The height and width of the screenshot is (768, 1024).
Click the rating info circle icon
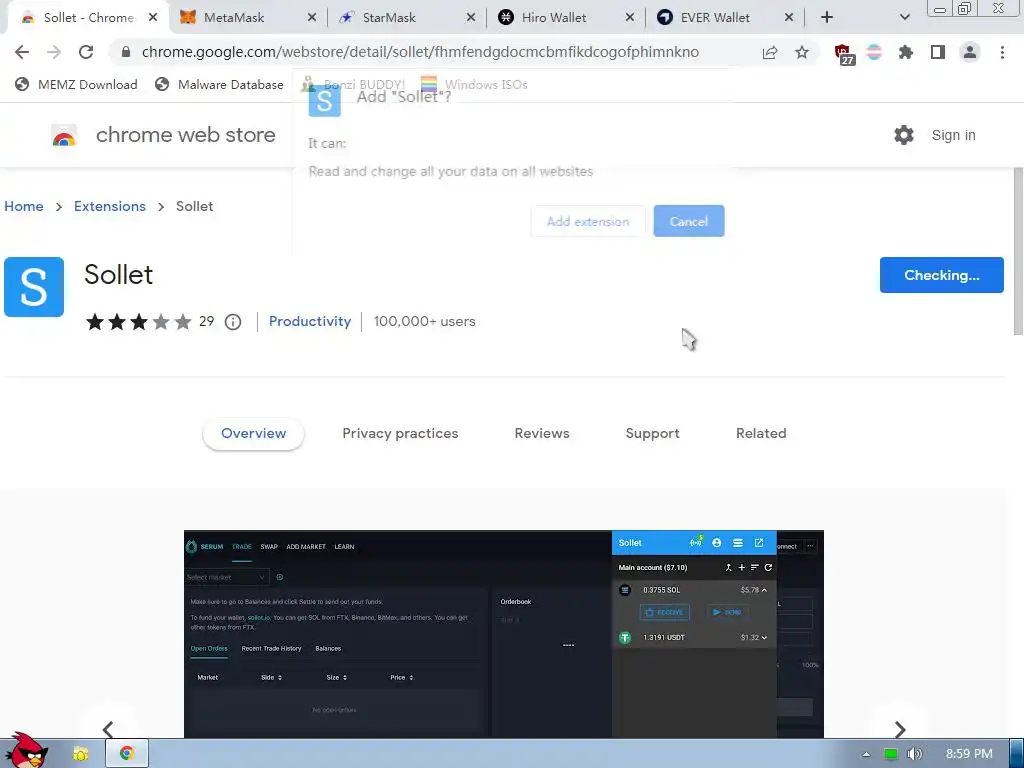pyautogui.click(x=233, y=322)
